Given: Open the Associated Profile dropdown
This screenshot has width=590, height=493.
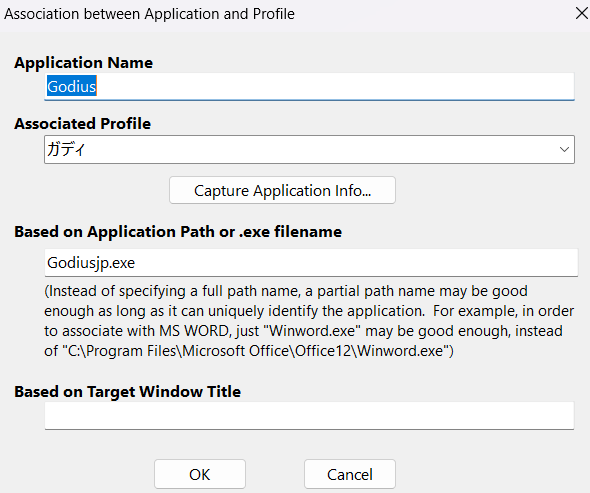Looking at the screenshot, I should 309,149.
